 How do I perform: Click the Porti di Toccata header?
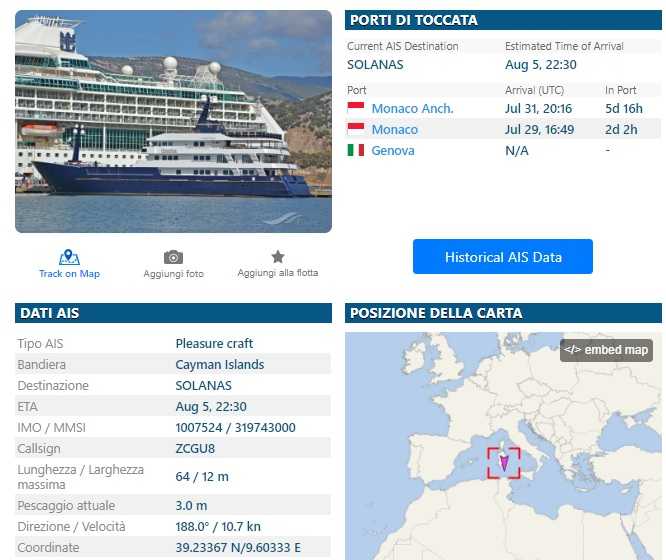pyautogui.click(x=413, y=20)
